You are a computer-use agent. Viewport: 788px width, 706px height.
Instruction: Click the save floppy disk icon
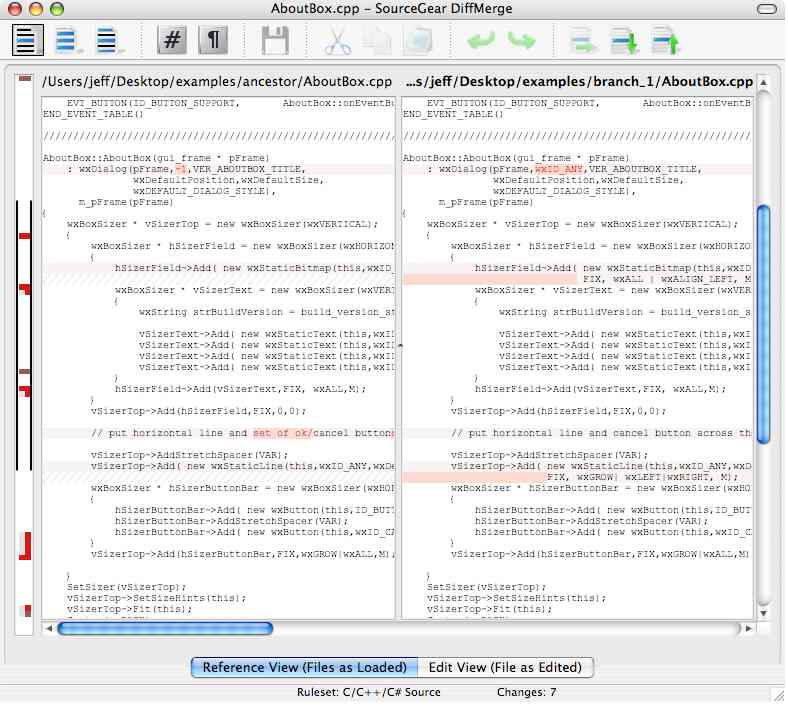click(275, 40)
